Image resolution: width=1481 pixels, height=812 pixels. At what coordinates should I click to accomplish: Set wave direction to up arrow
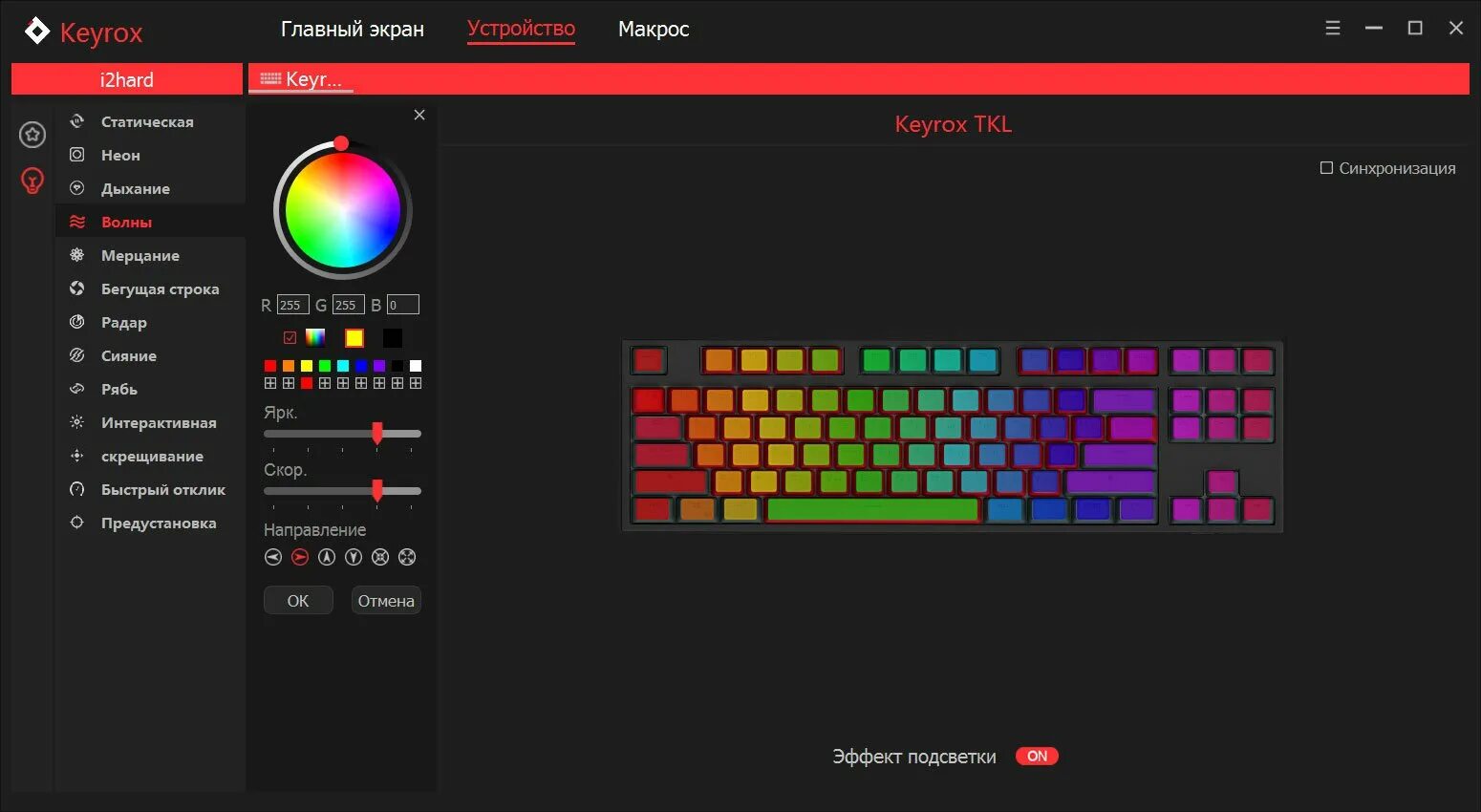(327, 557)
